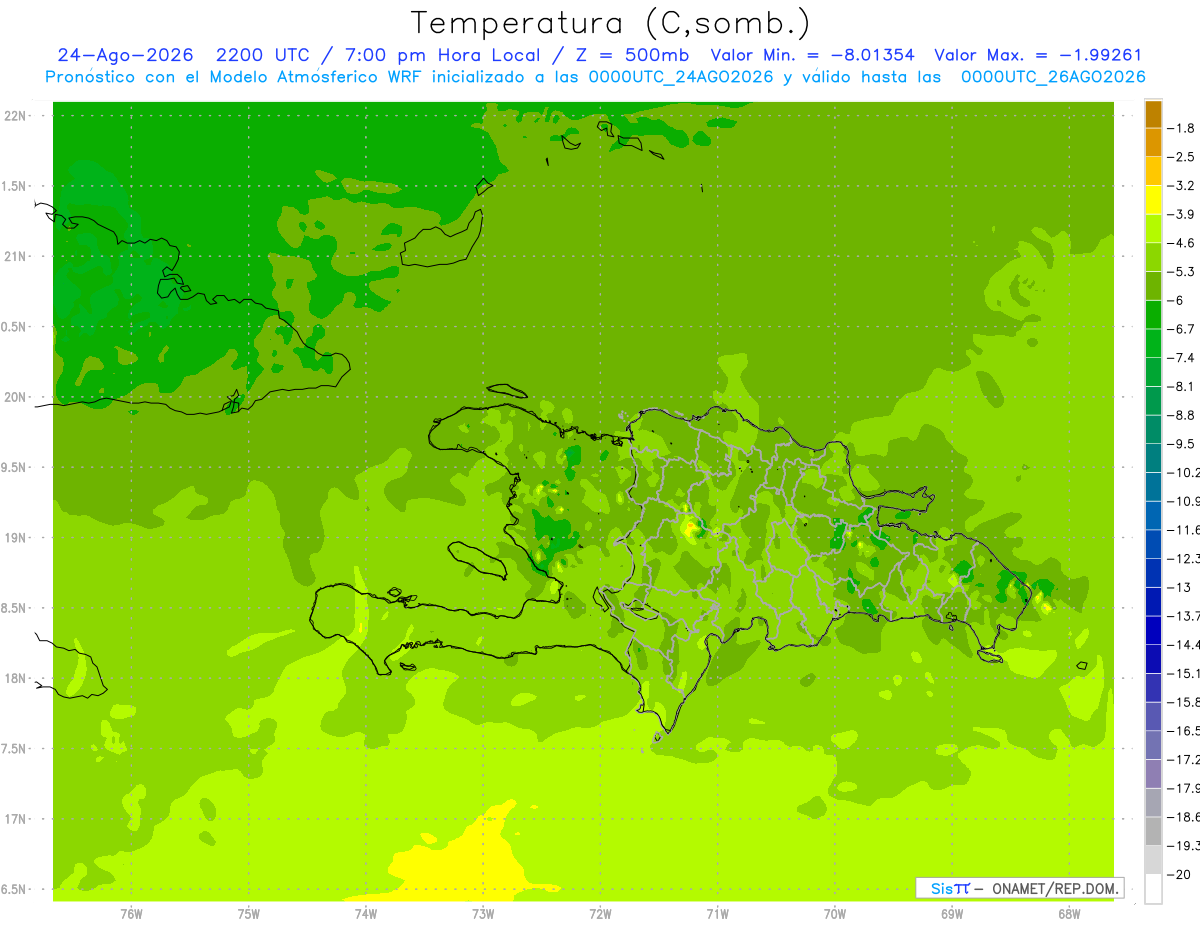Click the '-3.9' colorbar value
The image size is (1200, 927).
(1181, 214)
